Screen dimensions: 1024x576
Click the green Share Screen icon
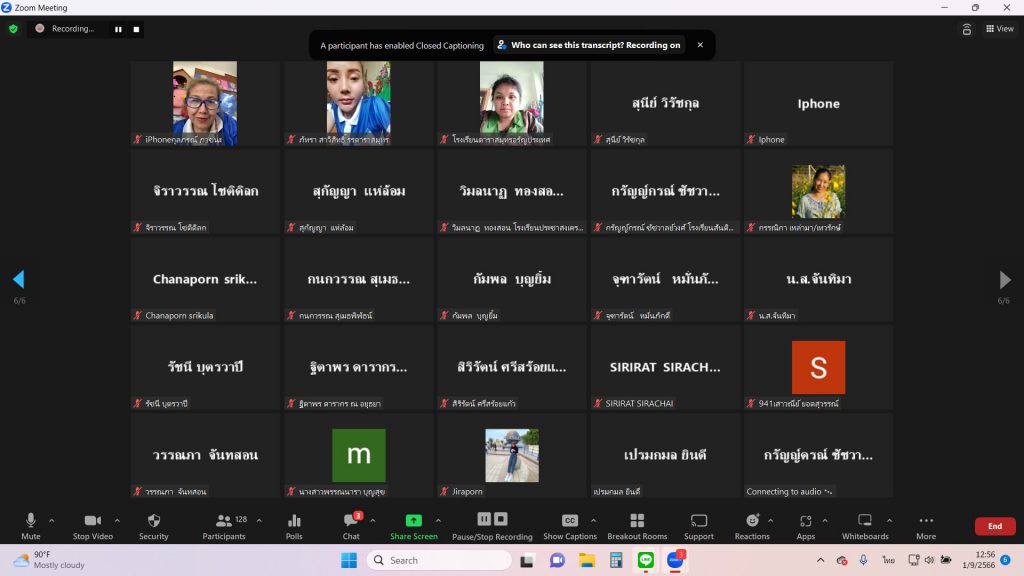[x=413, y=521]
